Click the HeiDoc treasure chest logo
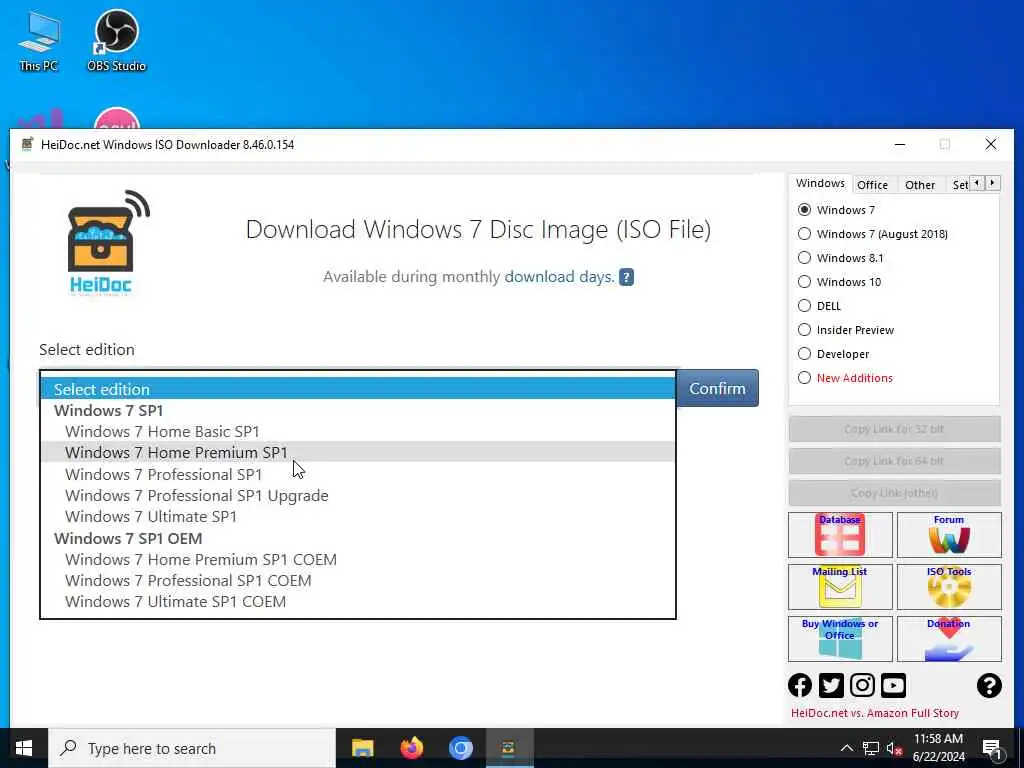The width and height of the screenshot is (1024, 768). pyautogui.click(x=109, y=243)
